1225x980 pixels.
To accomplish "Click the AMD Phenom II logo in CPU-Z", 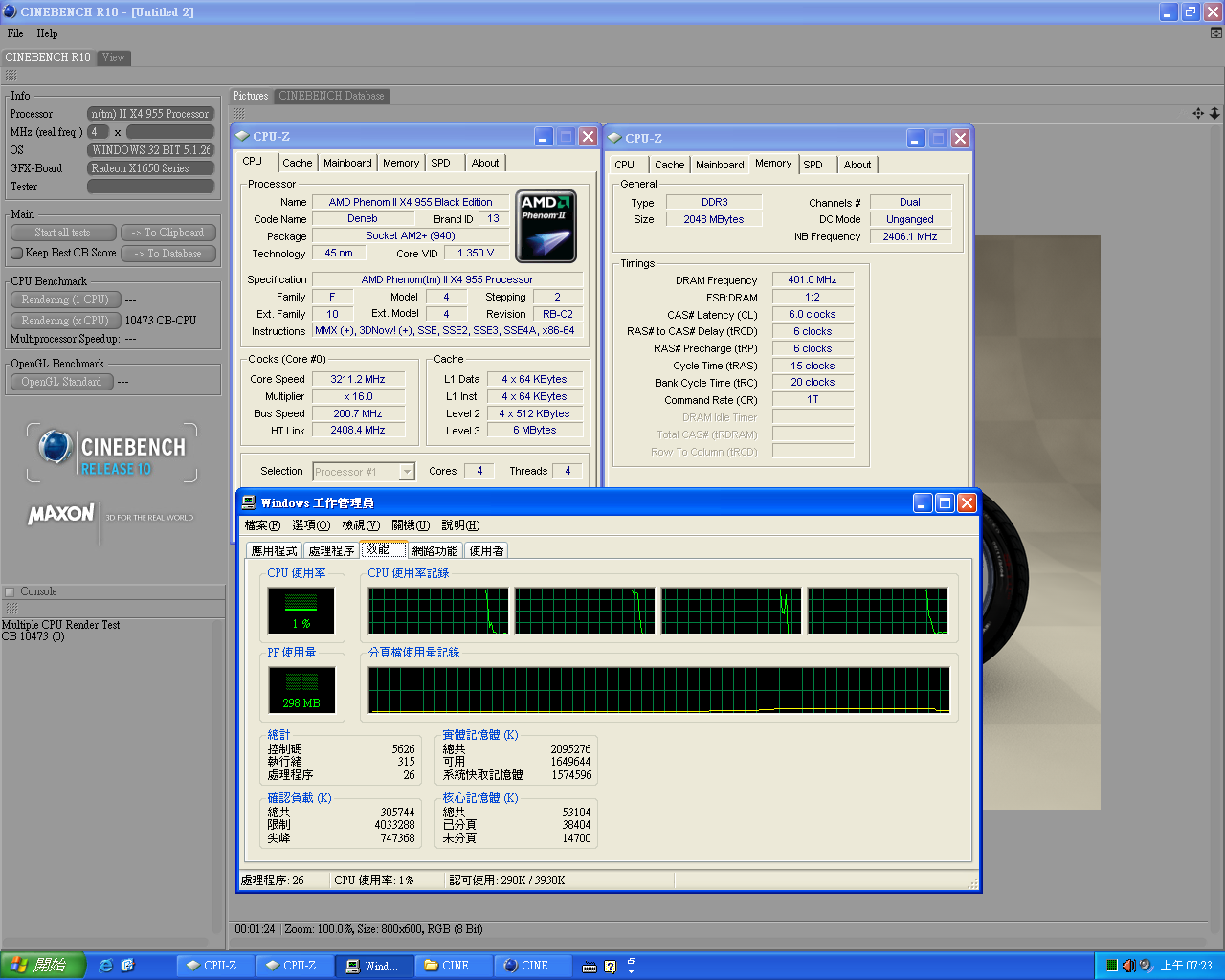I will 546,227.
